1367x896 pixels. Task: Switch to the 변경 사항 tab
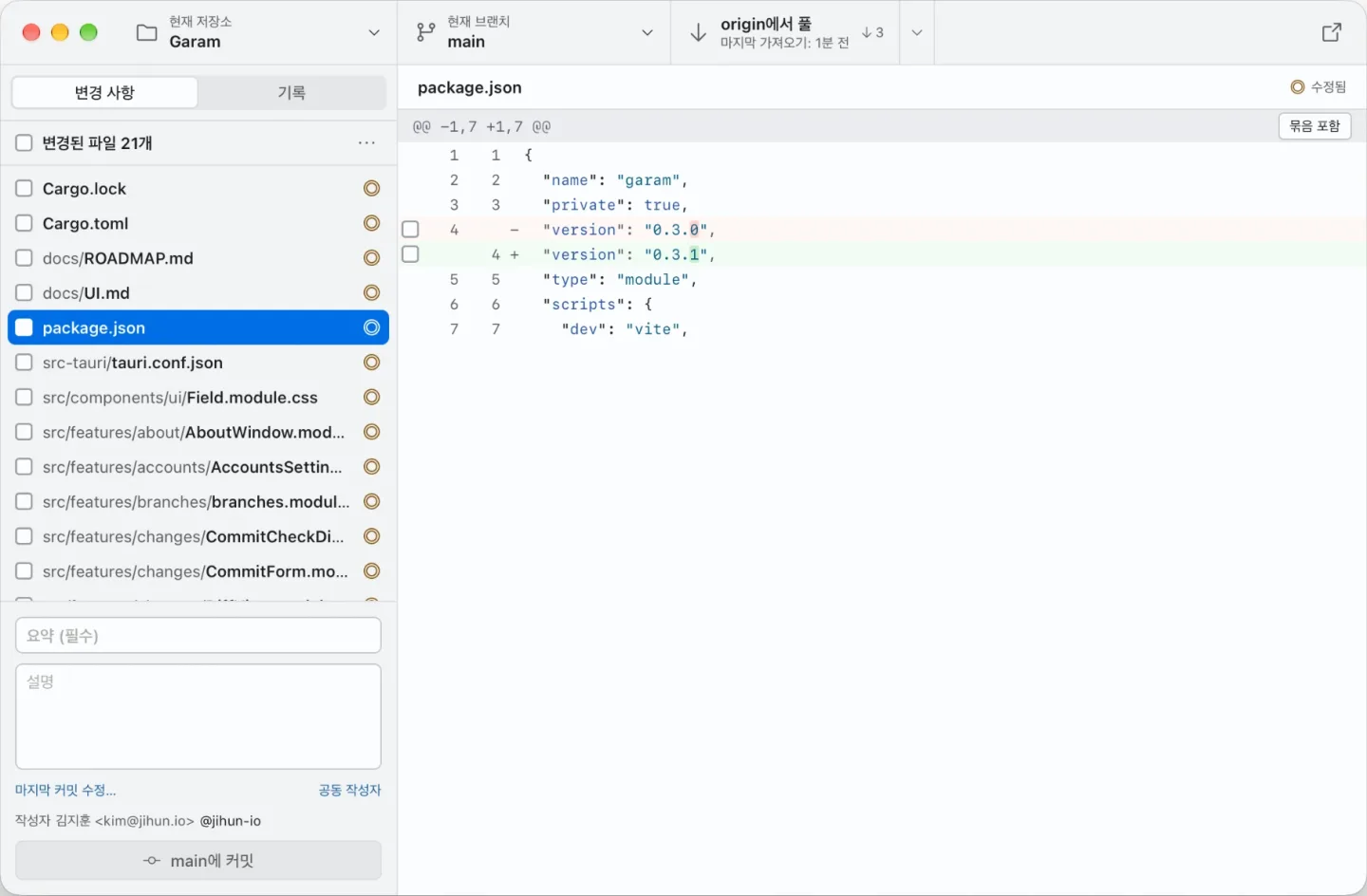104,92
